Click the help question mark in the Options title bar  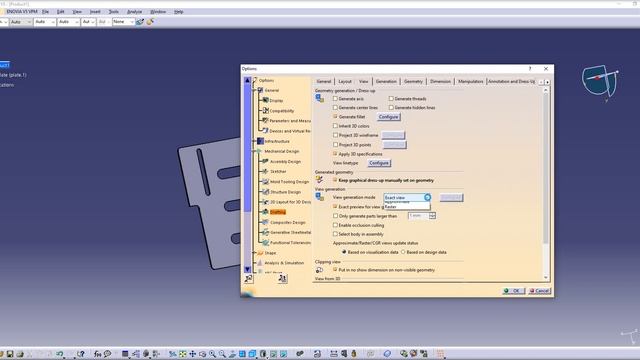(530, 69)
